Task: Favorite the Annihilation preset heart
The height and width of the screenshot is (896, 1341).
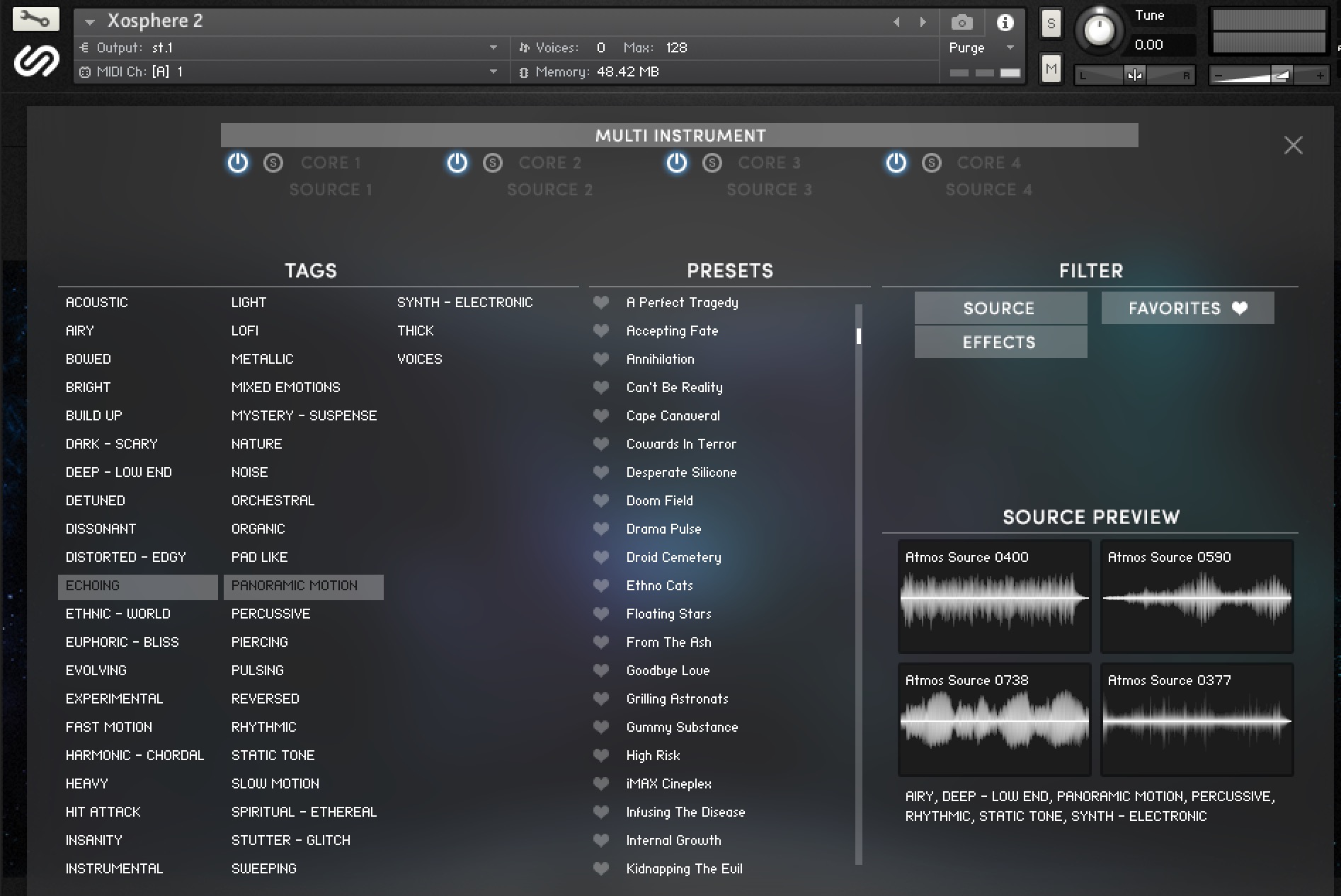Action: pyautogui.click(x=601, y=359)
